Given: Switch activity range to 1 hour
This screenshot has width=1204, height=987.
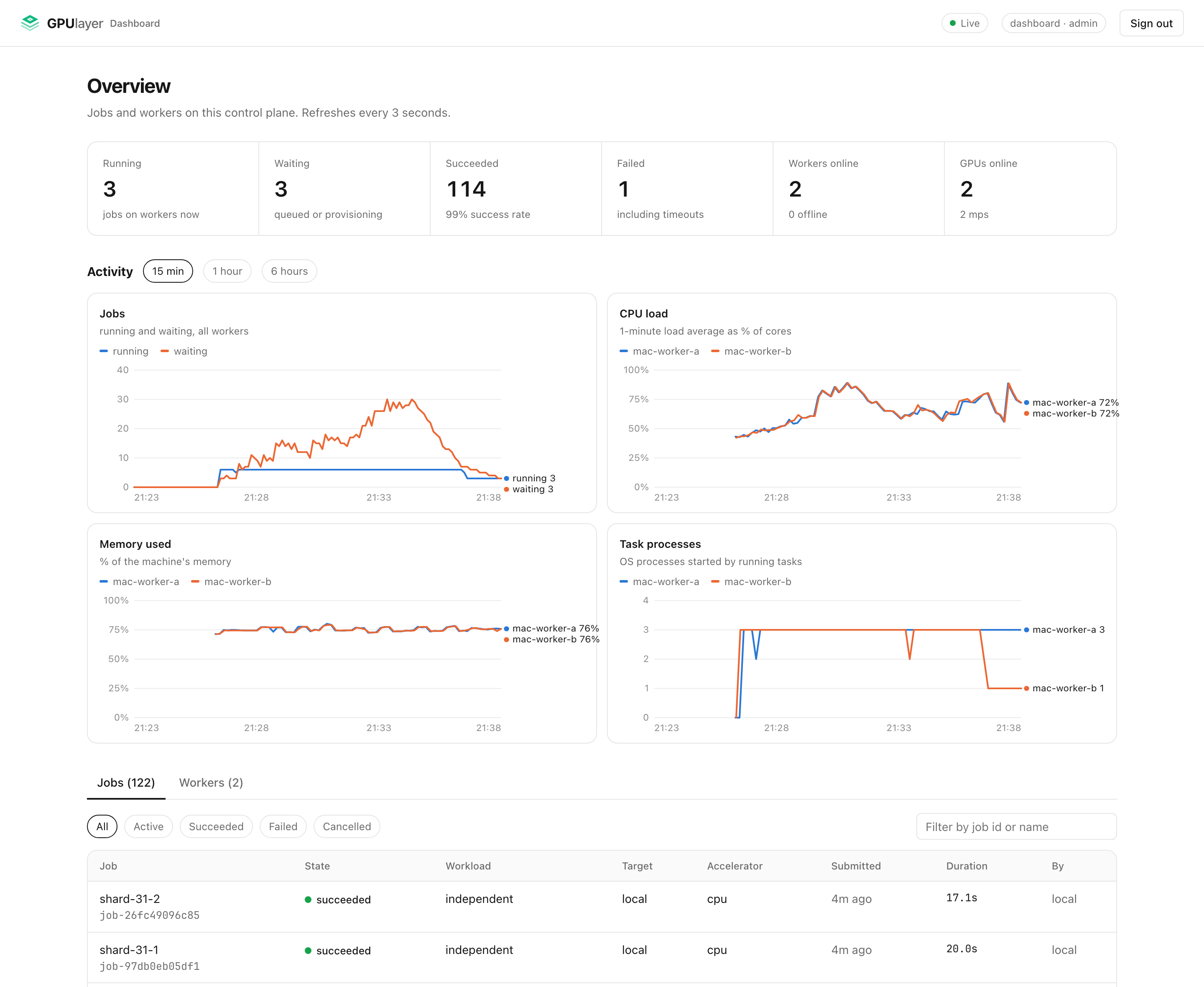Looking at the screenshot, I should coord(227,271).
